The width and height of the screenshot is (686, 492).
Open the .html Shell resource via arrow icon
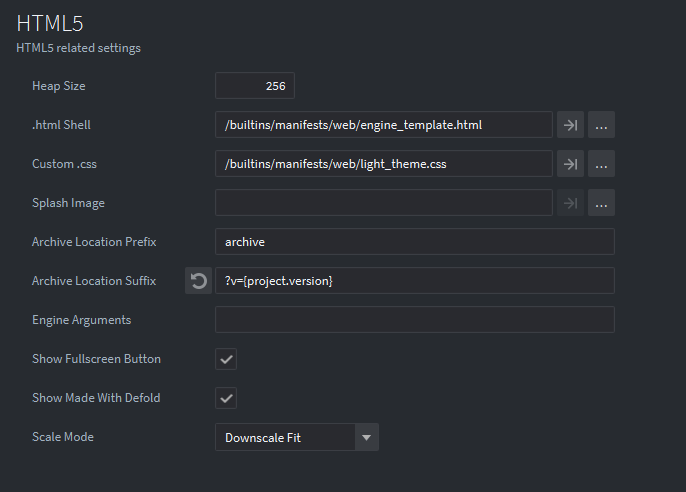(570, 125)
